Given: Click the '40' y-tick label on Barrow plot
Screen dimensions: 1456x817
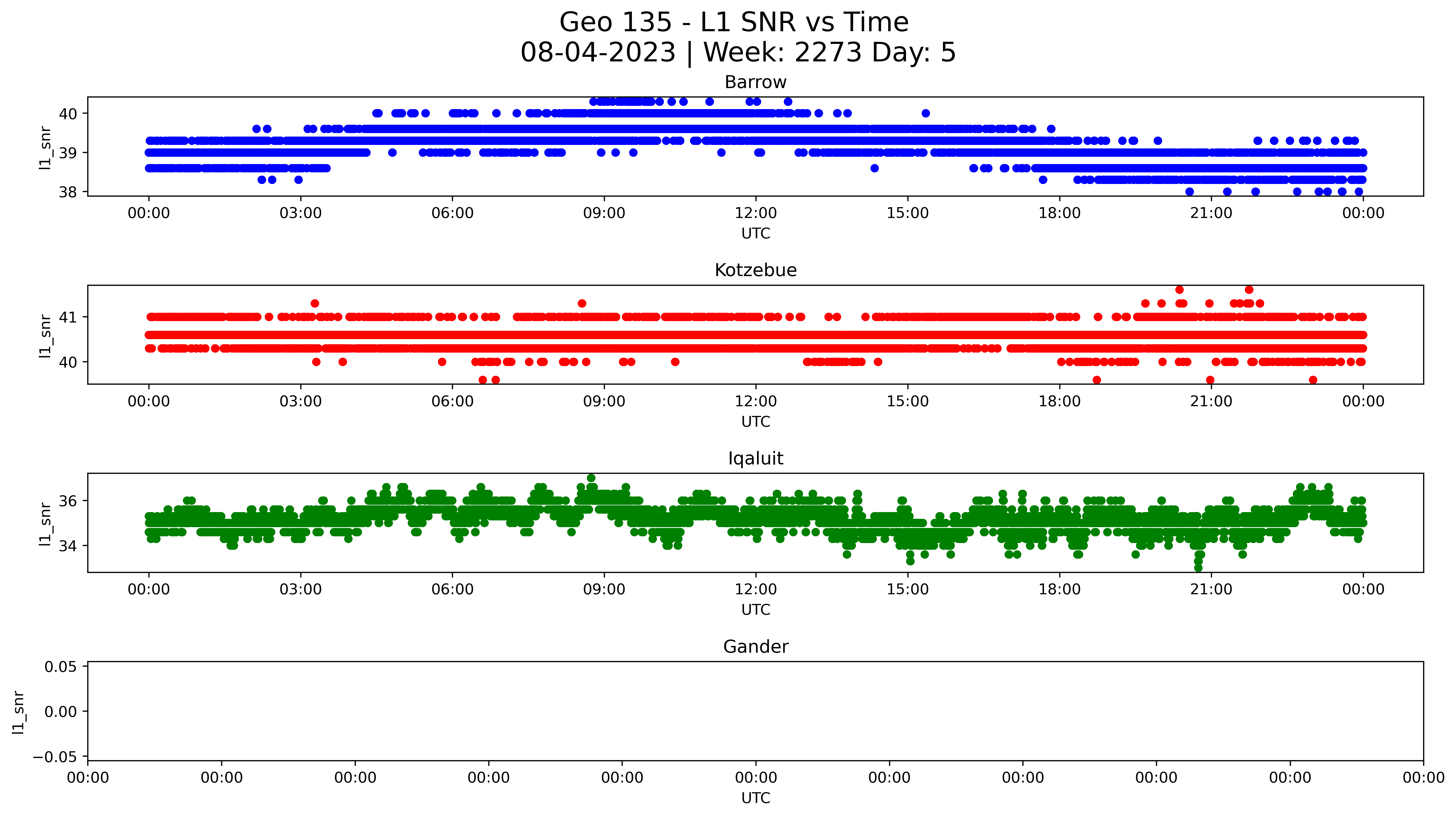Looking at the screenshot, I should pyautogui.click(x=68, y=114).
